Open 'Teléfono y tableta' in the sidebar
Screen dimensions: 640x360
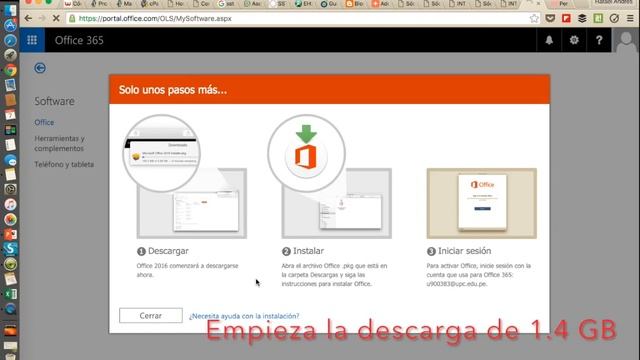click(64, 164)
